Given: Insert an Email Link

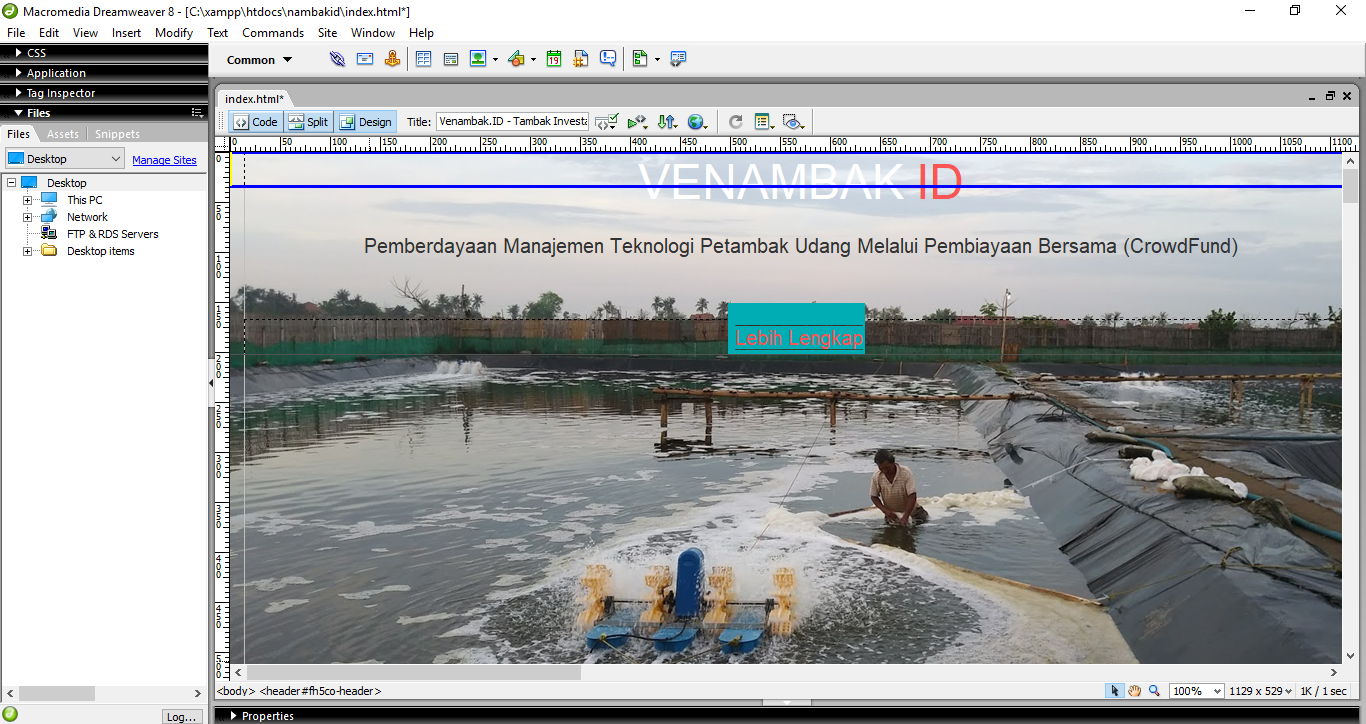Looking at the screenshot, I should tap(365, 59).
